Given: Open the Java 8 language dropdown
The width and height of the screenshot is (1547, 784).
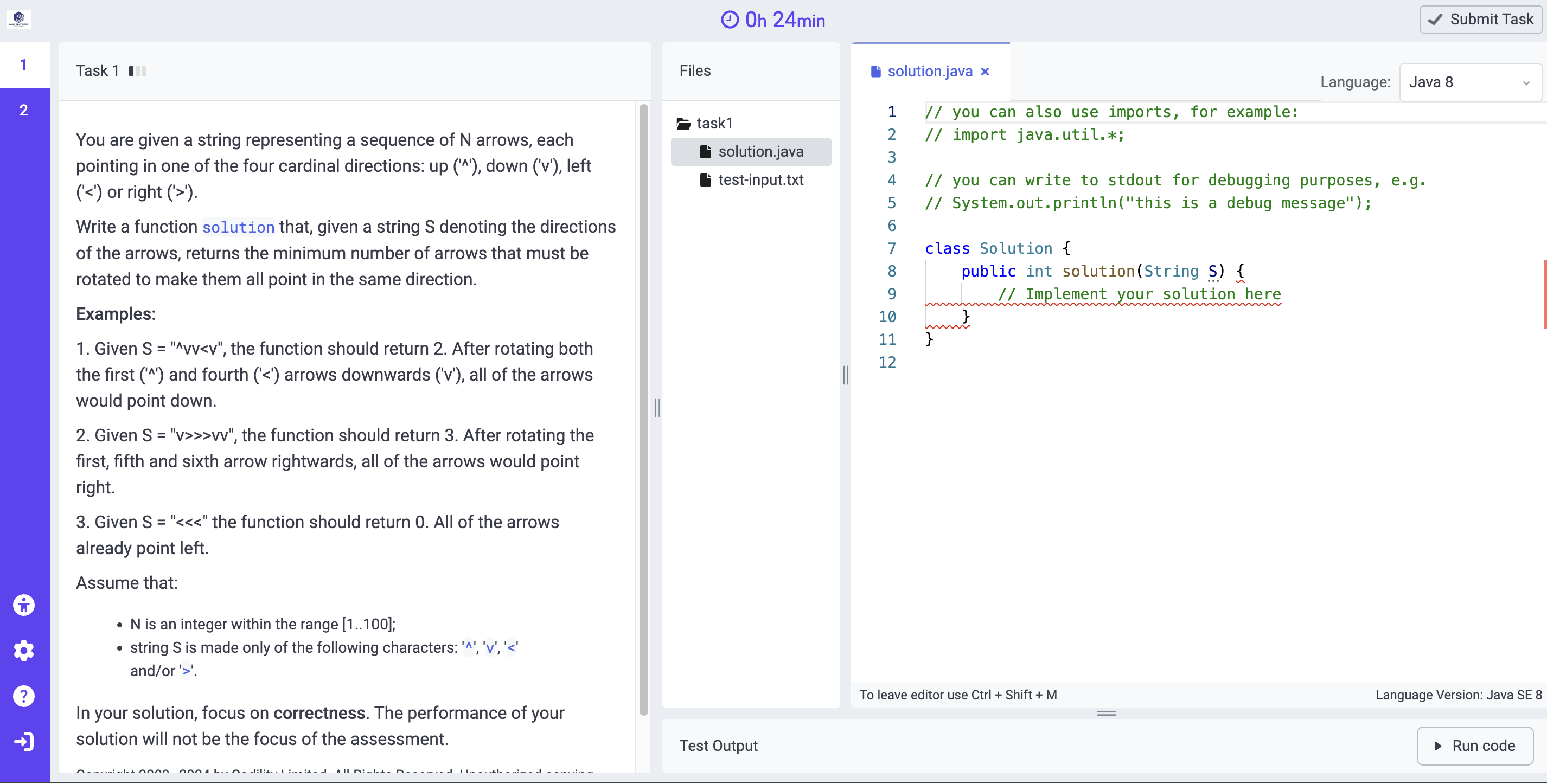Looking at the screenshot, I should point(1469,82).
